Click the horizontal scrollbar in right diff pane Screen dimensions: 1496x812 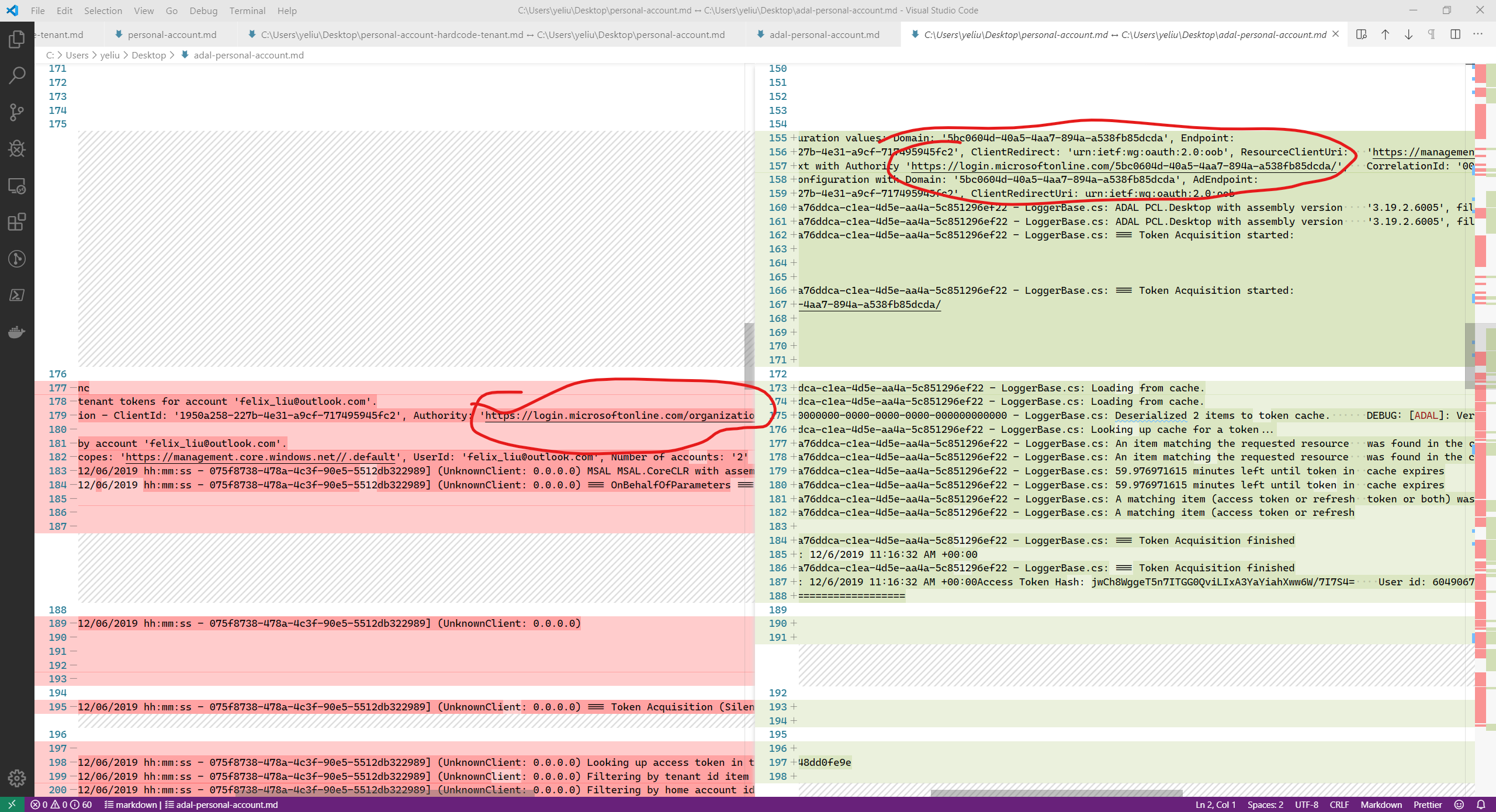click(x=1056, y=793)
